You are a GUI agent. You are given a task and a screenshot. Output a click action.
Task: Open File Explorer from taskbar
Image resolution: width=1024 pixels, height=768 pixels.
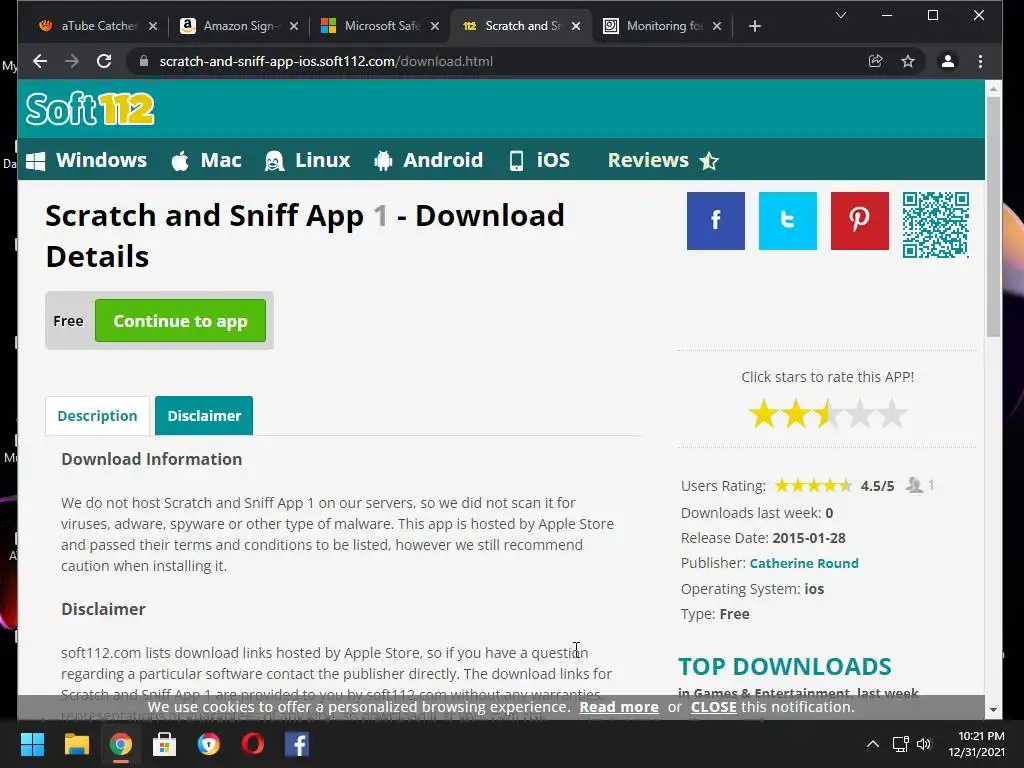(76, 744)
